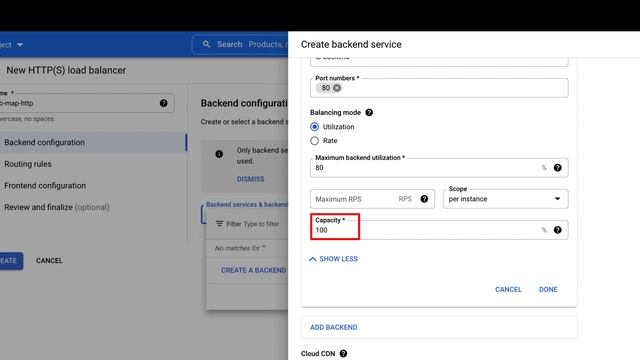
Task: Open the project selector dropdown arrow
Action: pyautogui.click(x=20, y=44)
